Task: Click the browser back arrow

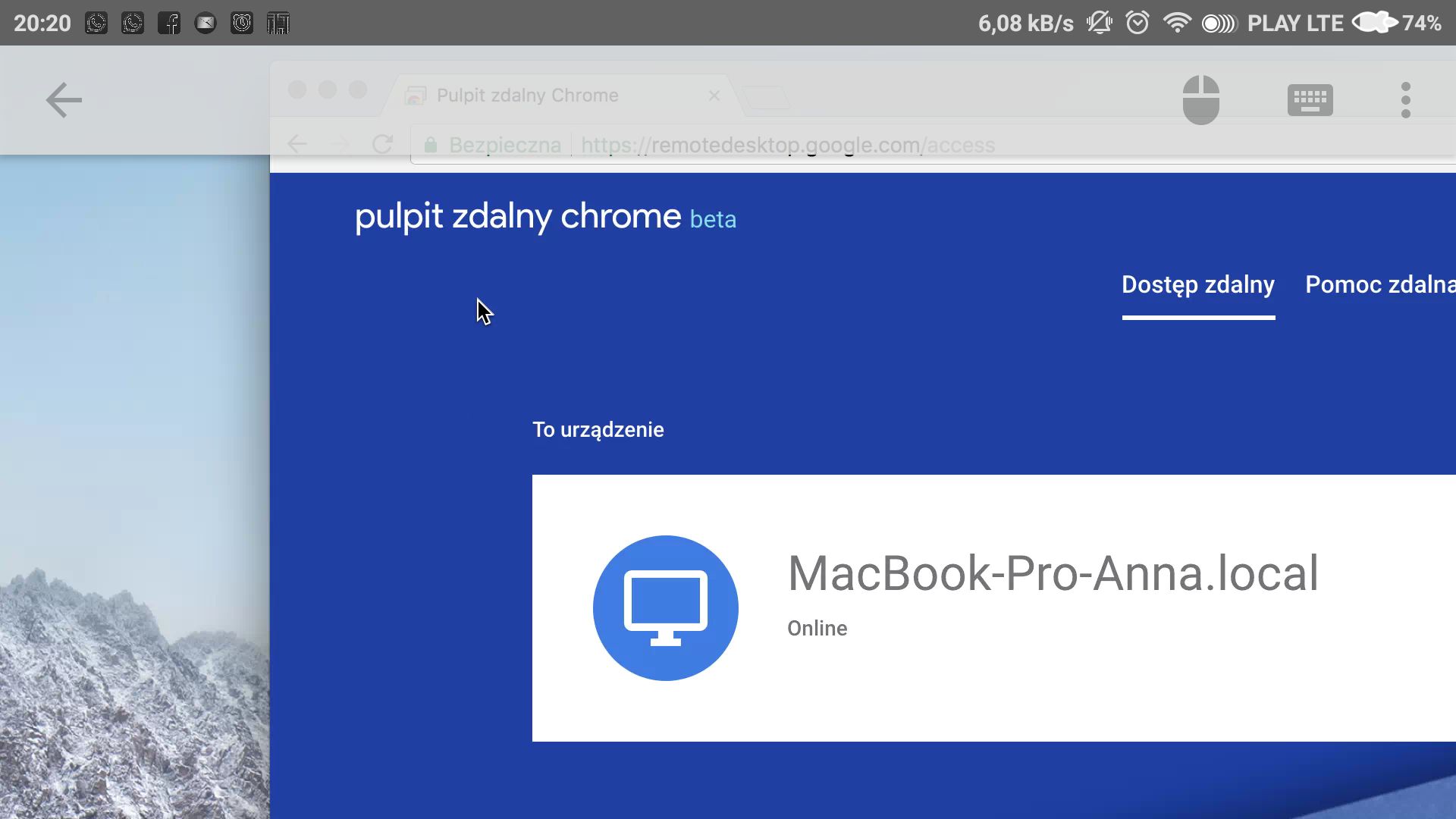Action: tap(297, 144)
